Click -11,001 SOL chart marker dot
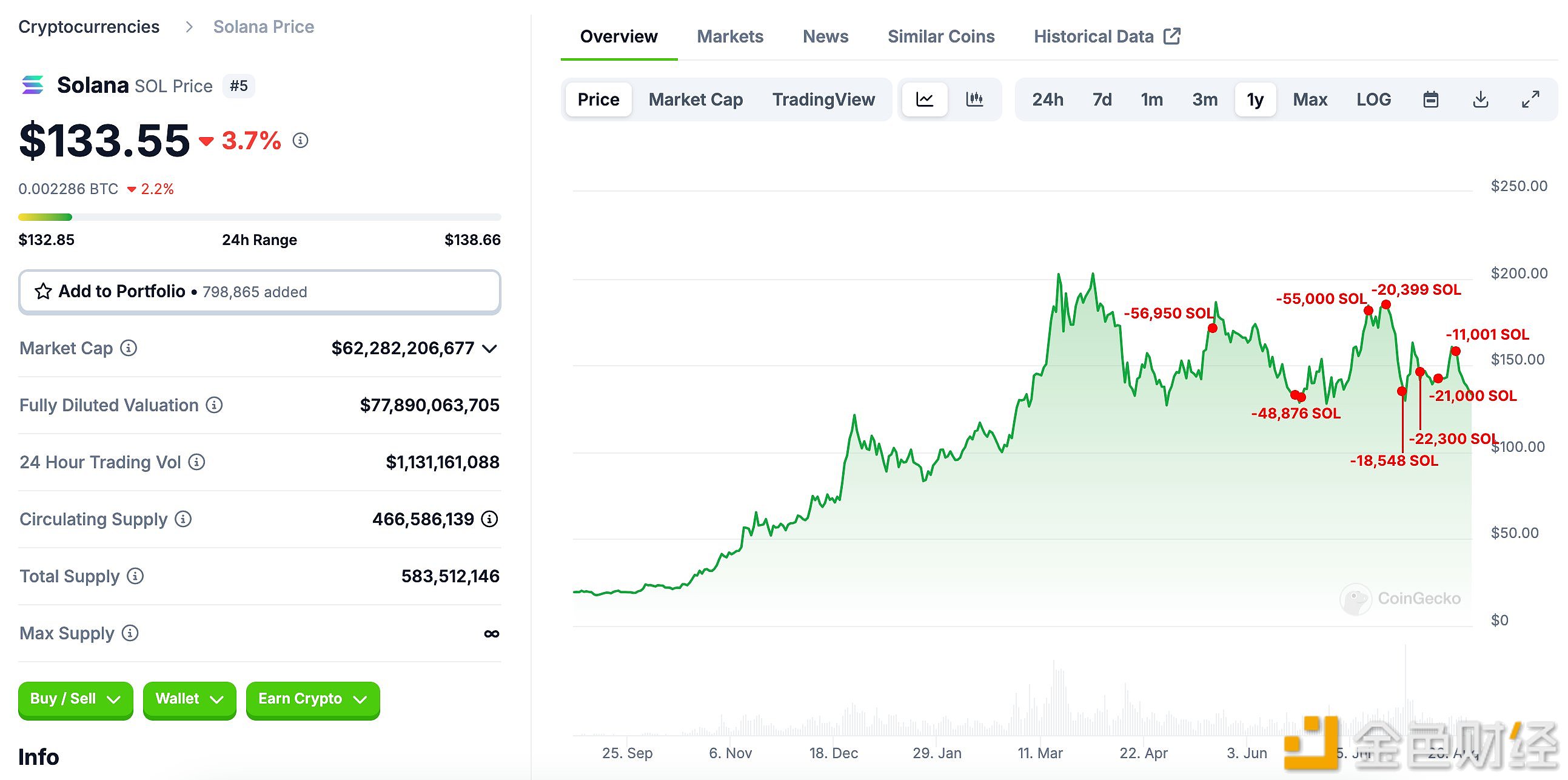 (1456, 351)
